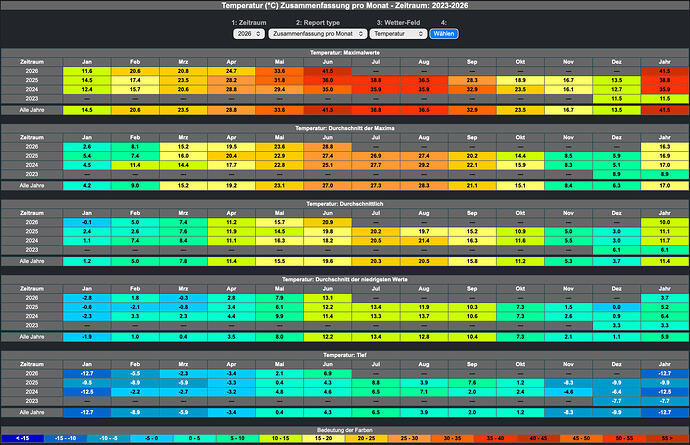
Task: Click the '-15 - -10' legend swatch
Action: click(x=66, y=438)
